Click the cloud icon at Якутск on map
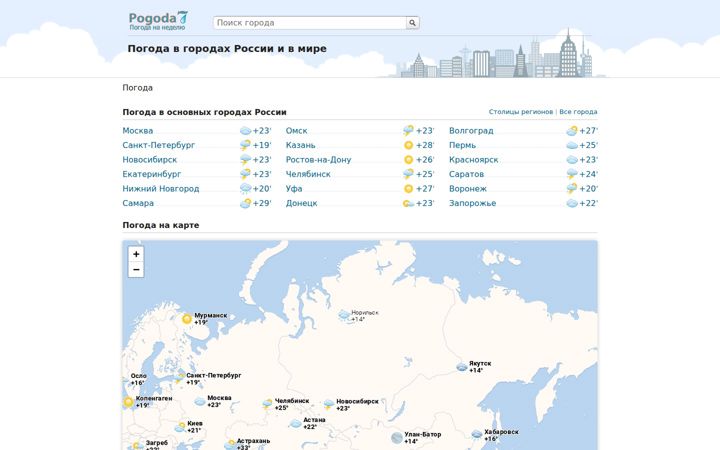 click(x=462, y=366)
